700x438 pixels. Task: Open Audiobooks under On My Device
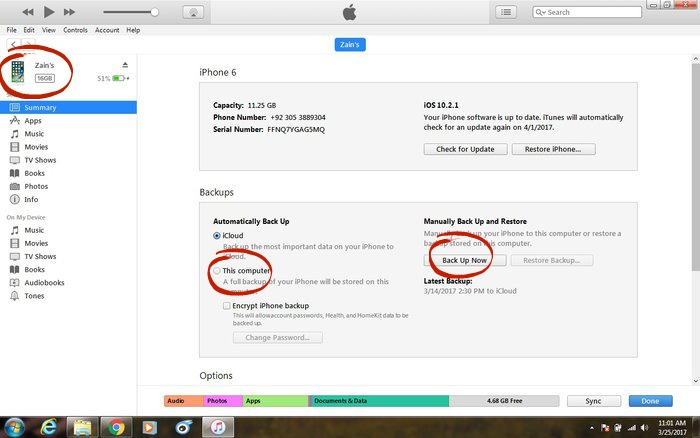pyautogui.click(x=44, y=283)
